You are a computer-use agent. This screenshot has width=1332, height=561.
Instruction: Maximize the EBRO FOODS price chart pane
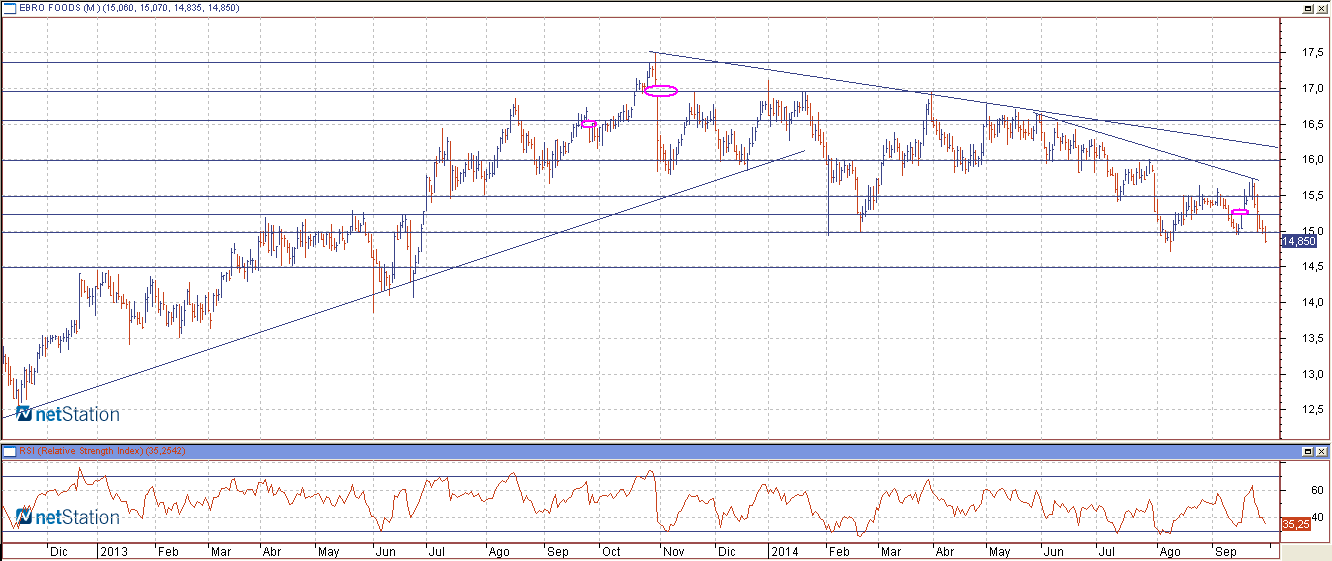coord(1307,7)
